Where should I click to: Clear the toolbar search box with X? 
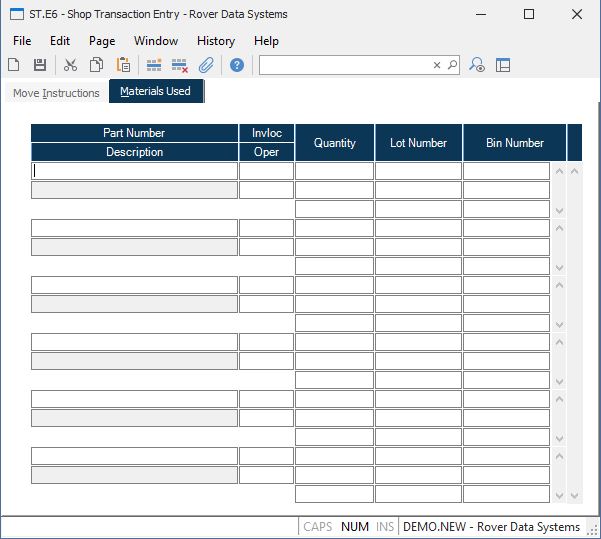pos(436,65)
